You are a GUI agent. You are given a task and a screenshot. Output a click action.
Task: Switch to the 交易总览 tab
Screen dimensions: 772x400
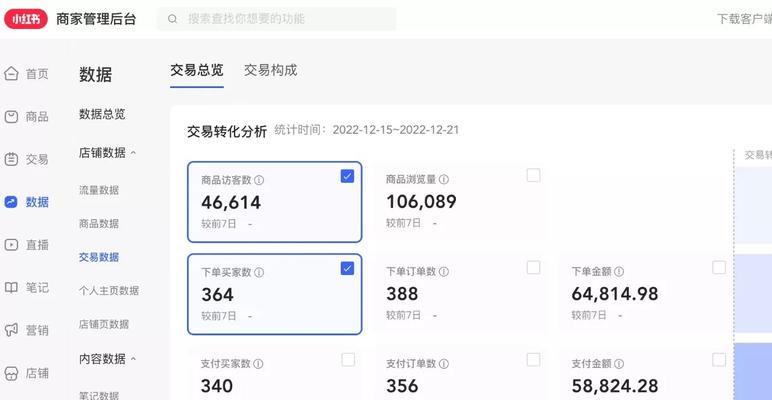tap(197, 70)
